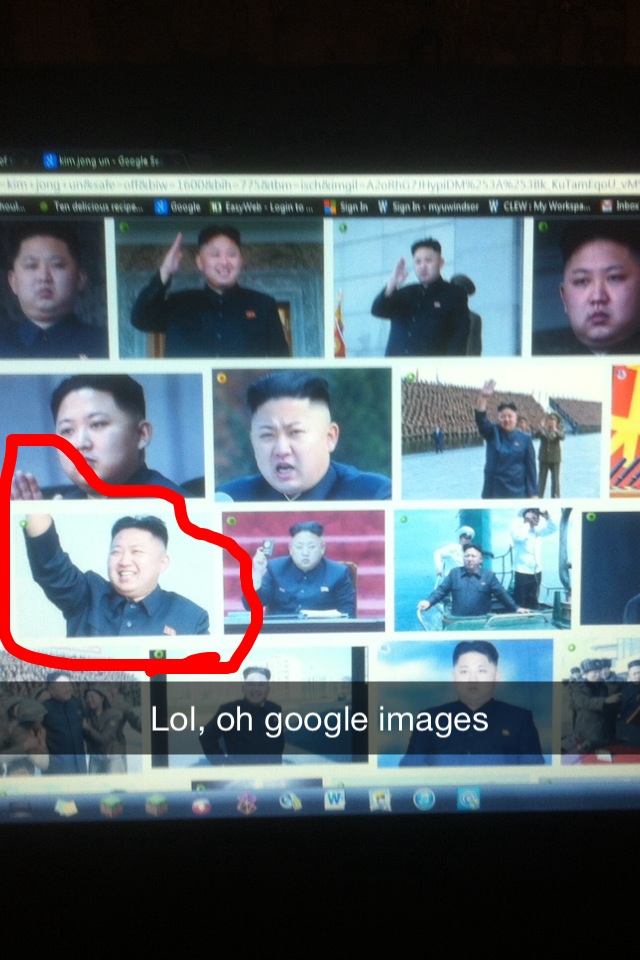Click the round blue icon right of Word
The image size is (640, 960).
pyautogui.click(x=424, y=799)
